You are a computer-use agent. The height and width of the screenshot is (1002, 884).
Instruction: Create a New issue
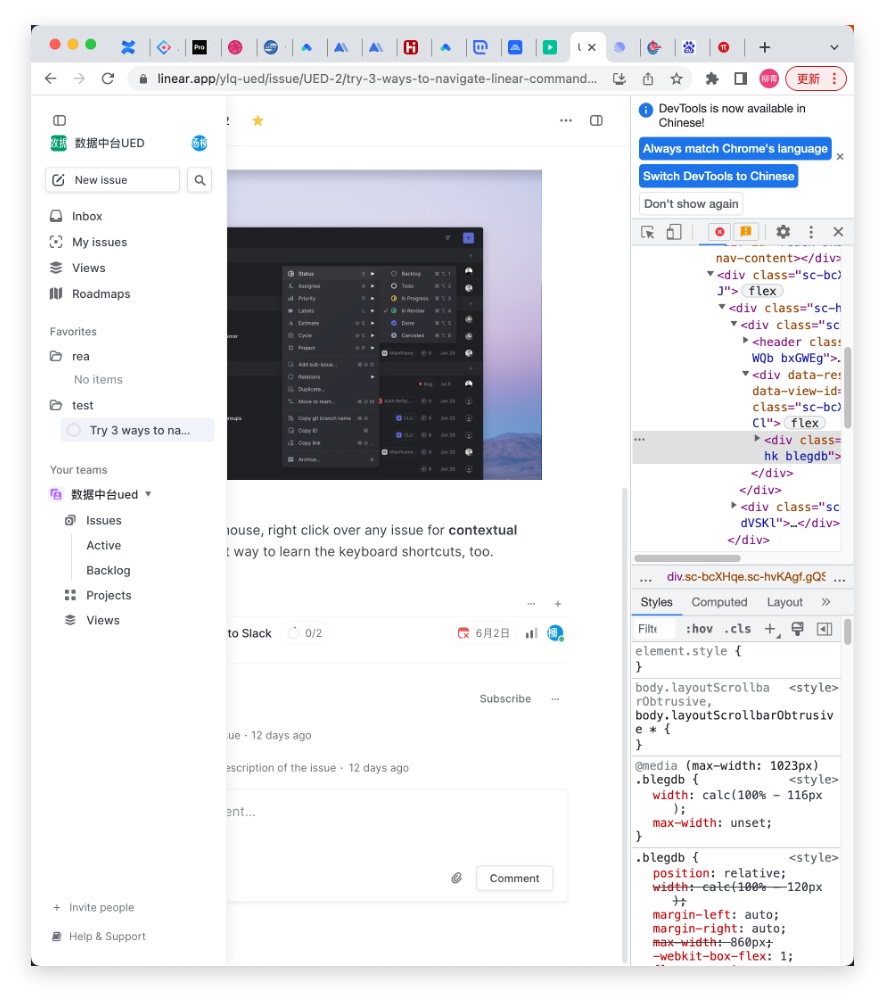[x=112, y=180]
